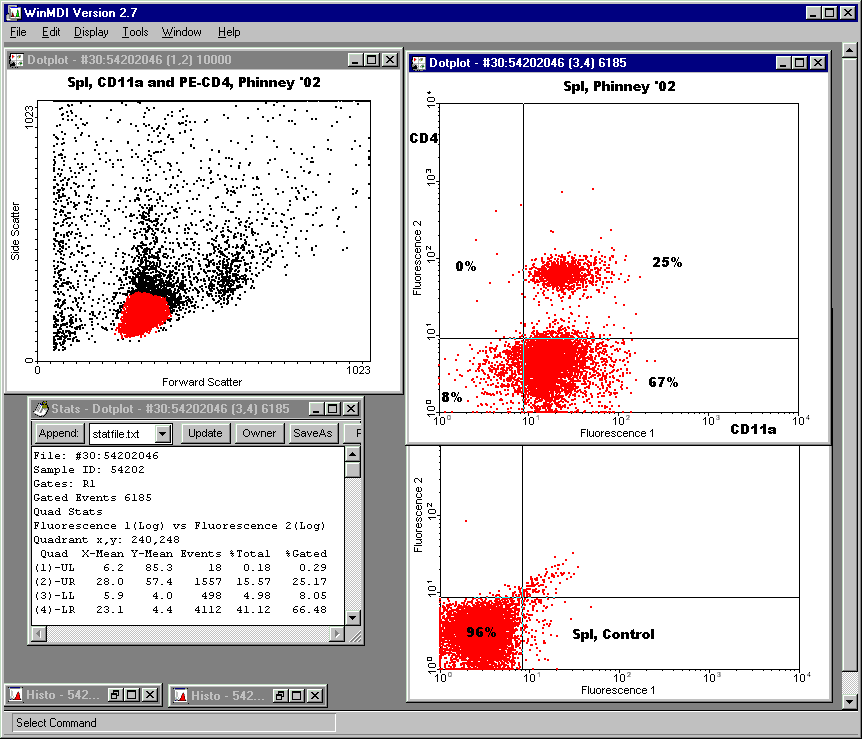Open the Window menu

(x=181, y=32)
